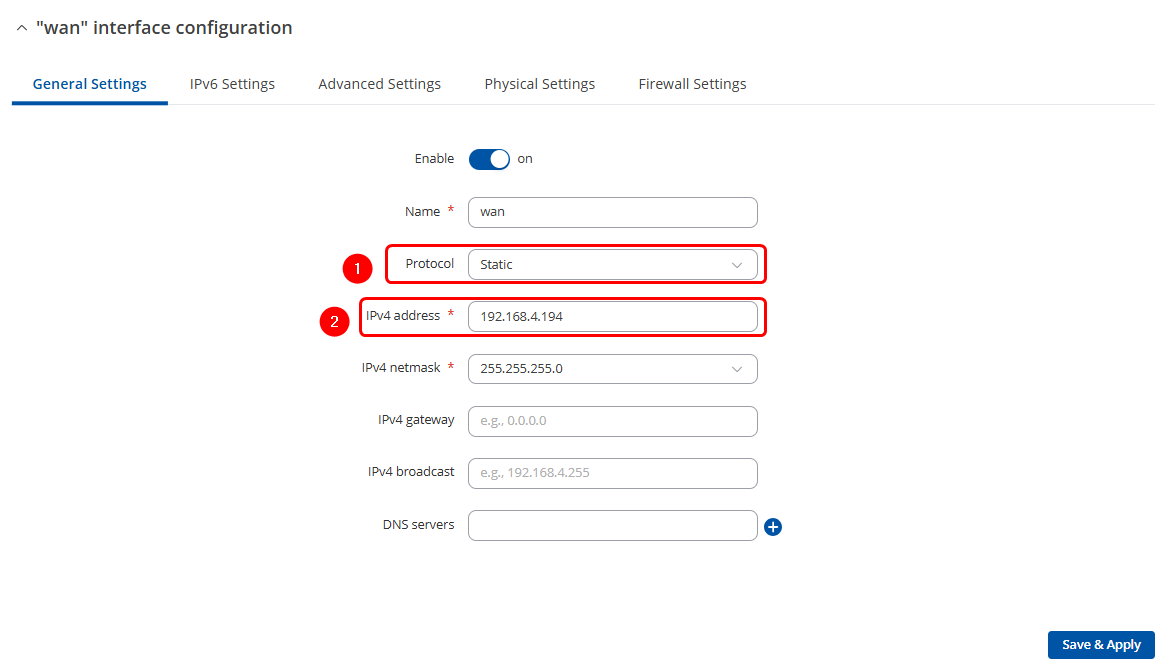
Task: Collapse the "wan" interface configuration section
Action: tap(22, 29)
